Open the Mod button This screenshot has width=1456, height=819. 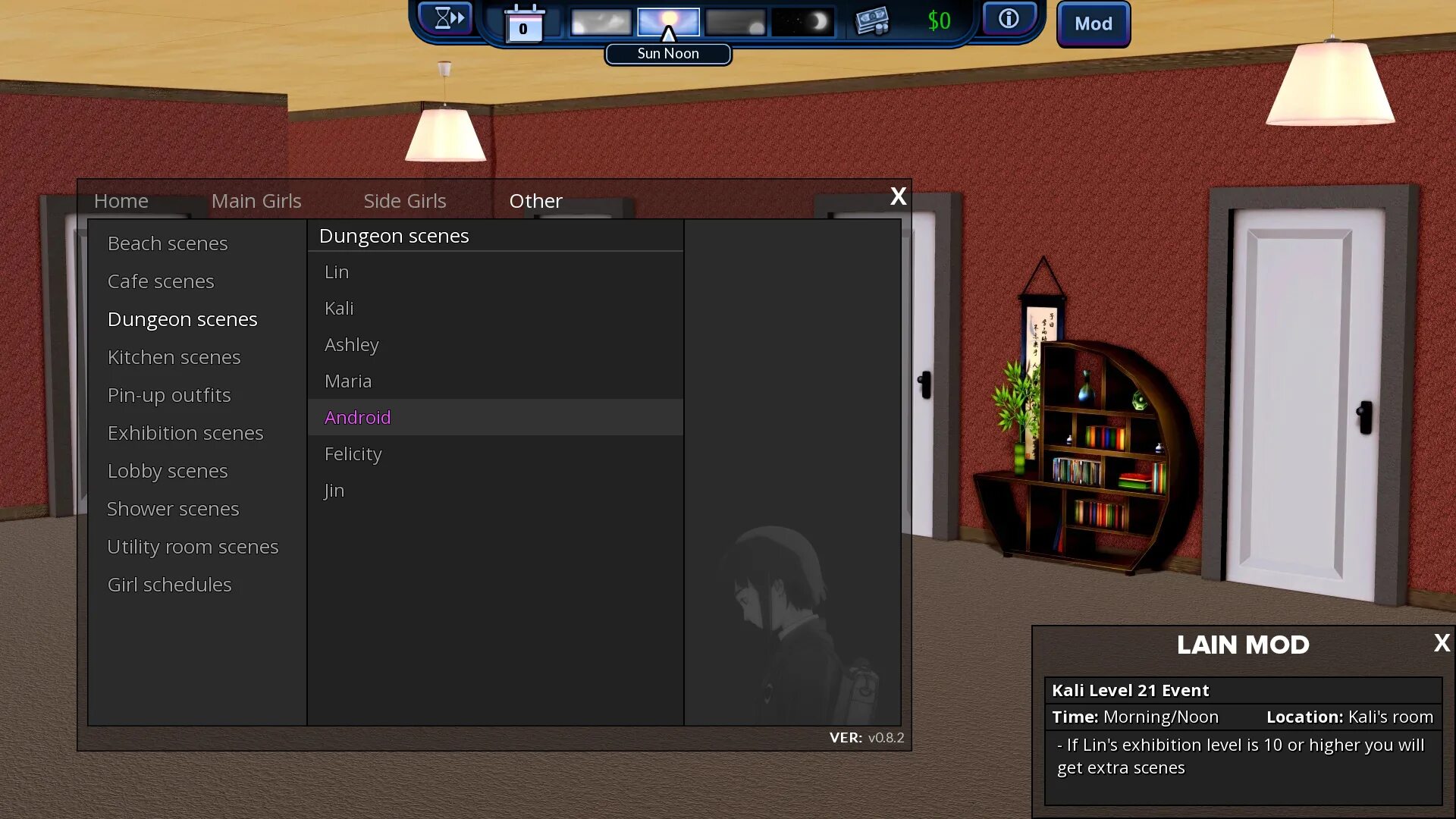pos(1093,24)
